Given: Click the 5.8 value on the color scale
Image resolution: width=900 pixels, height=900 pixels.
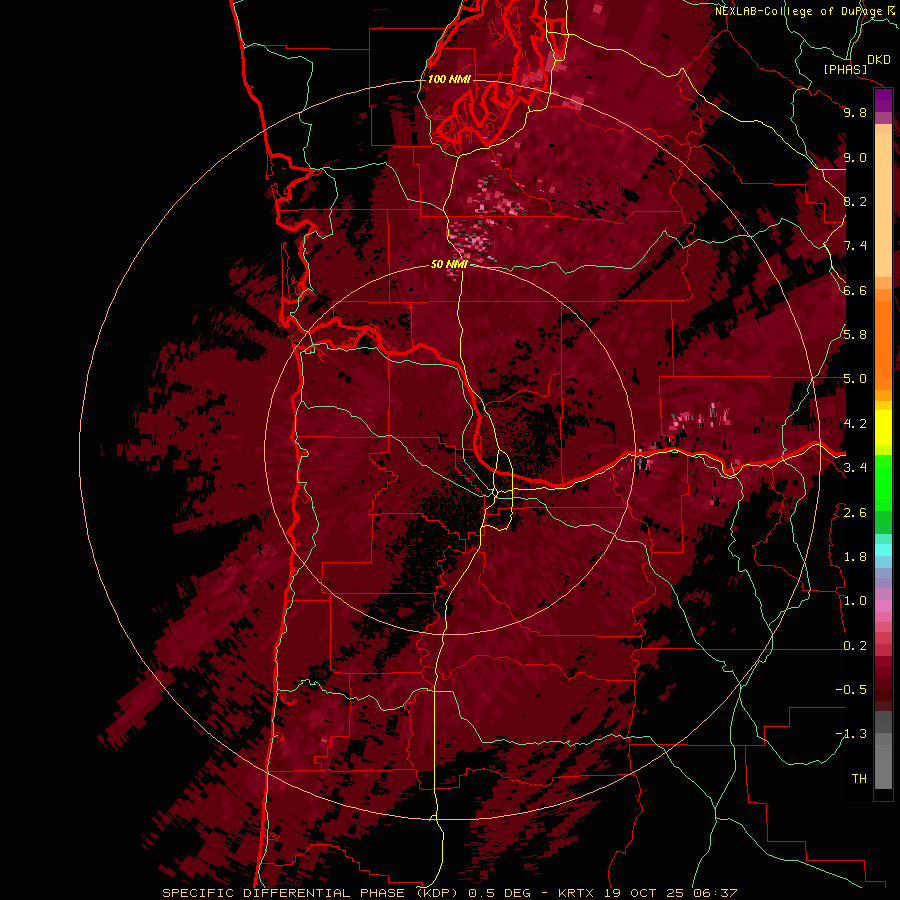Looking at the screenshot, I should pyautogui.click(x=855, y=335).
